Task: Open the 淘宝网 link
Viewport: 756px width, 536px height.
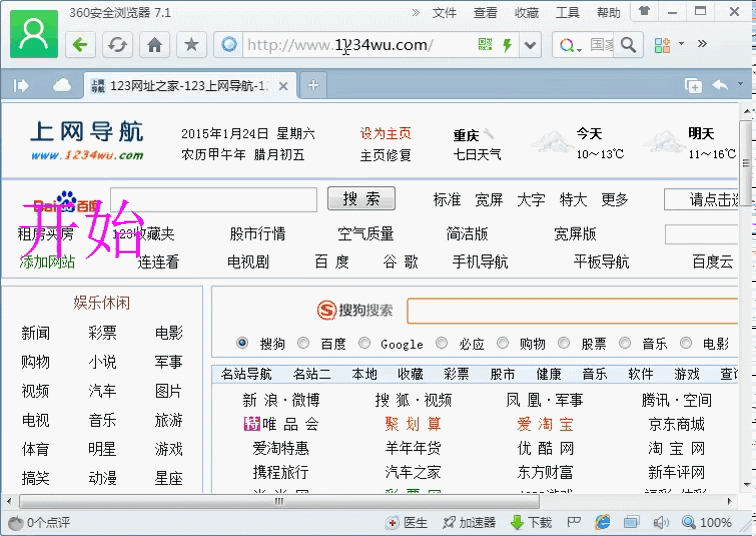Action: pos(676,448)
